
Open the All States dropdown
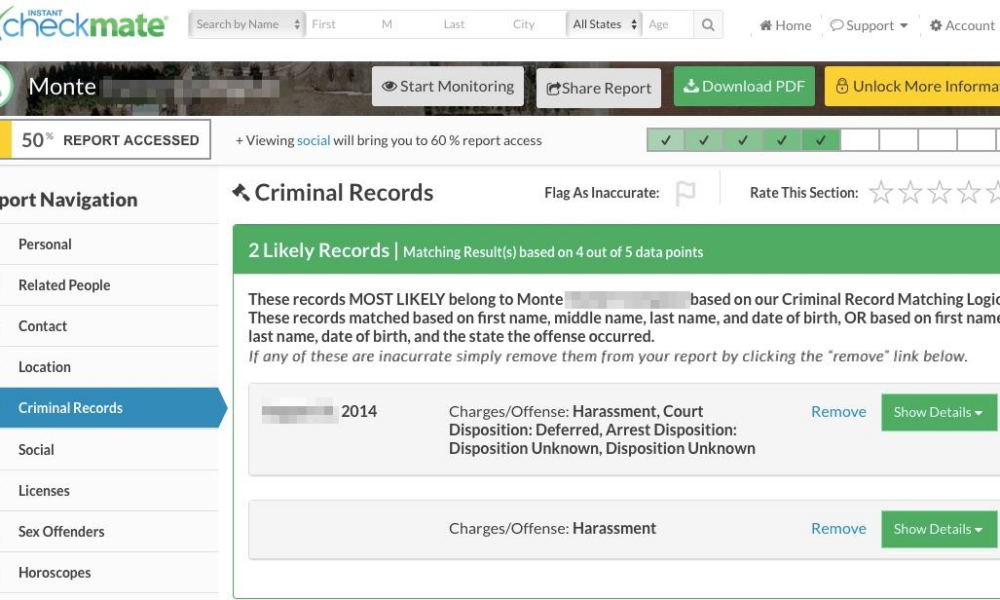[604, 24]
